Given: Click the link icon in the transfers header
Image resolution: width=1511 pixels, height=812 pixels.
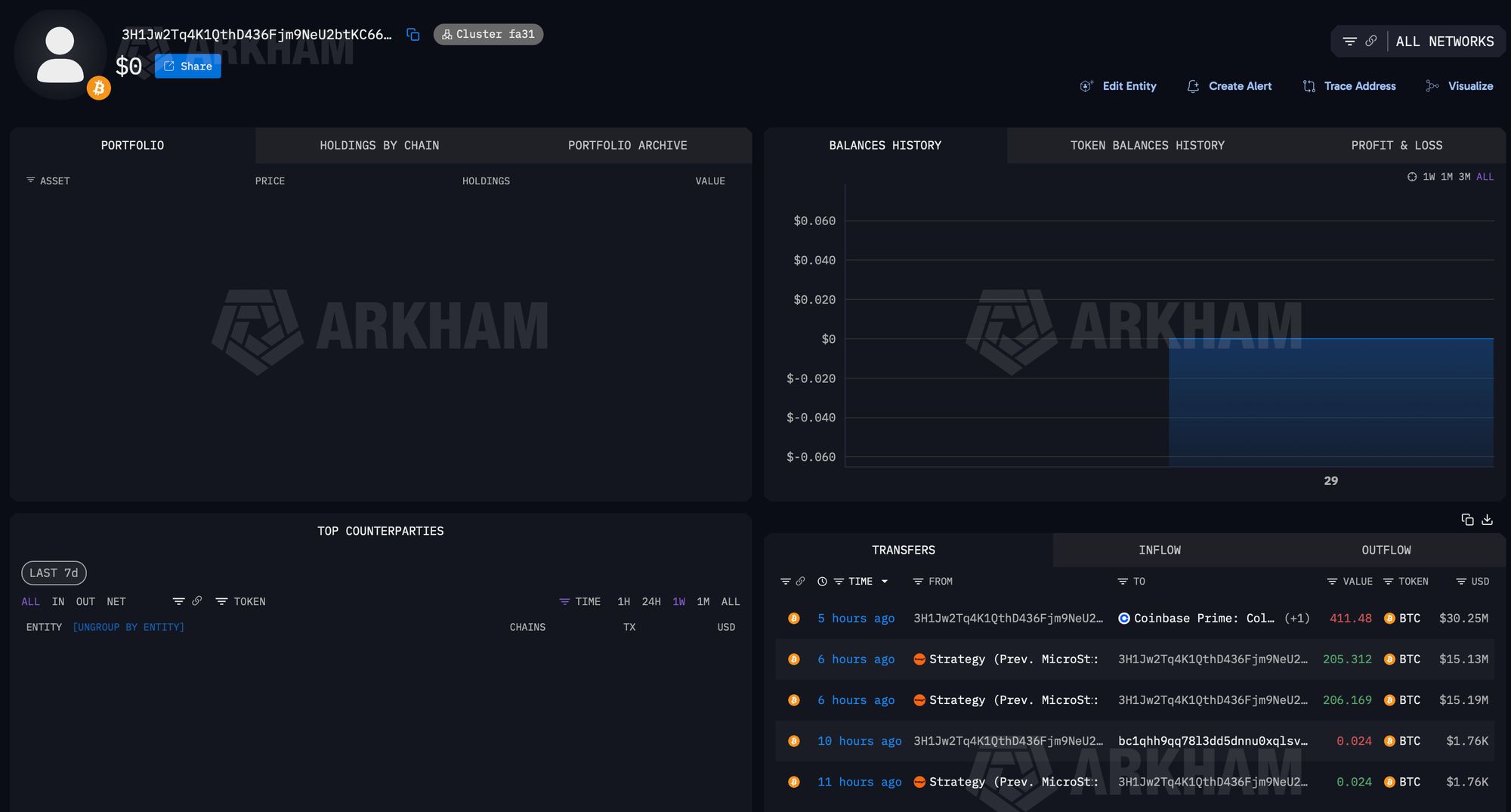Looking at the screenshot, I should point(800,581).
